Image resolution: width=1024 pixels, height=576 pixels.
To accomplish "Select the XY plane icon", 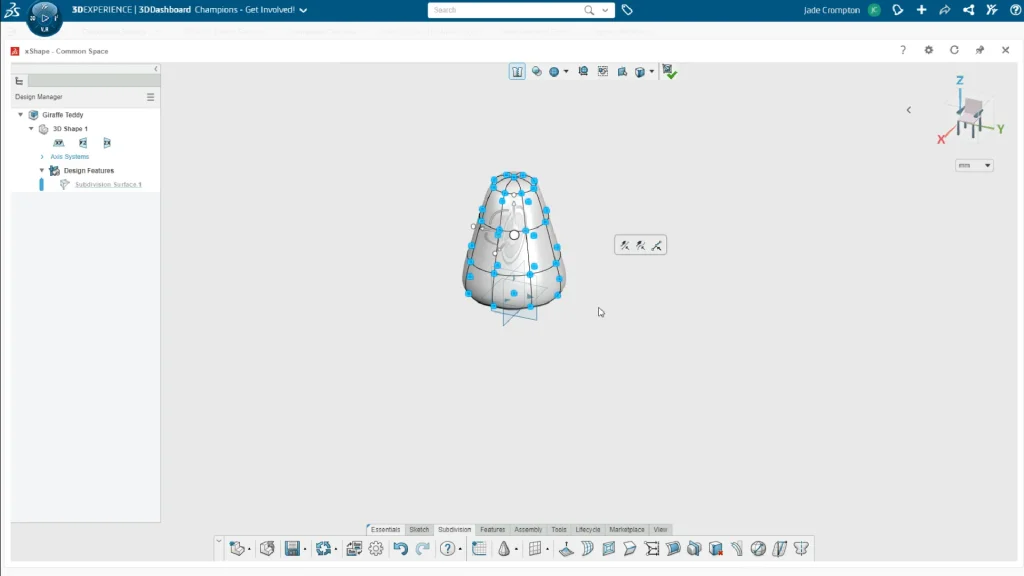I will (x=59, y=143).
